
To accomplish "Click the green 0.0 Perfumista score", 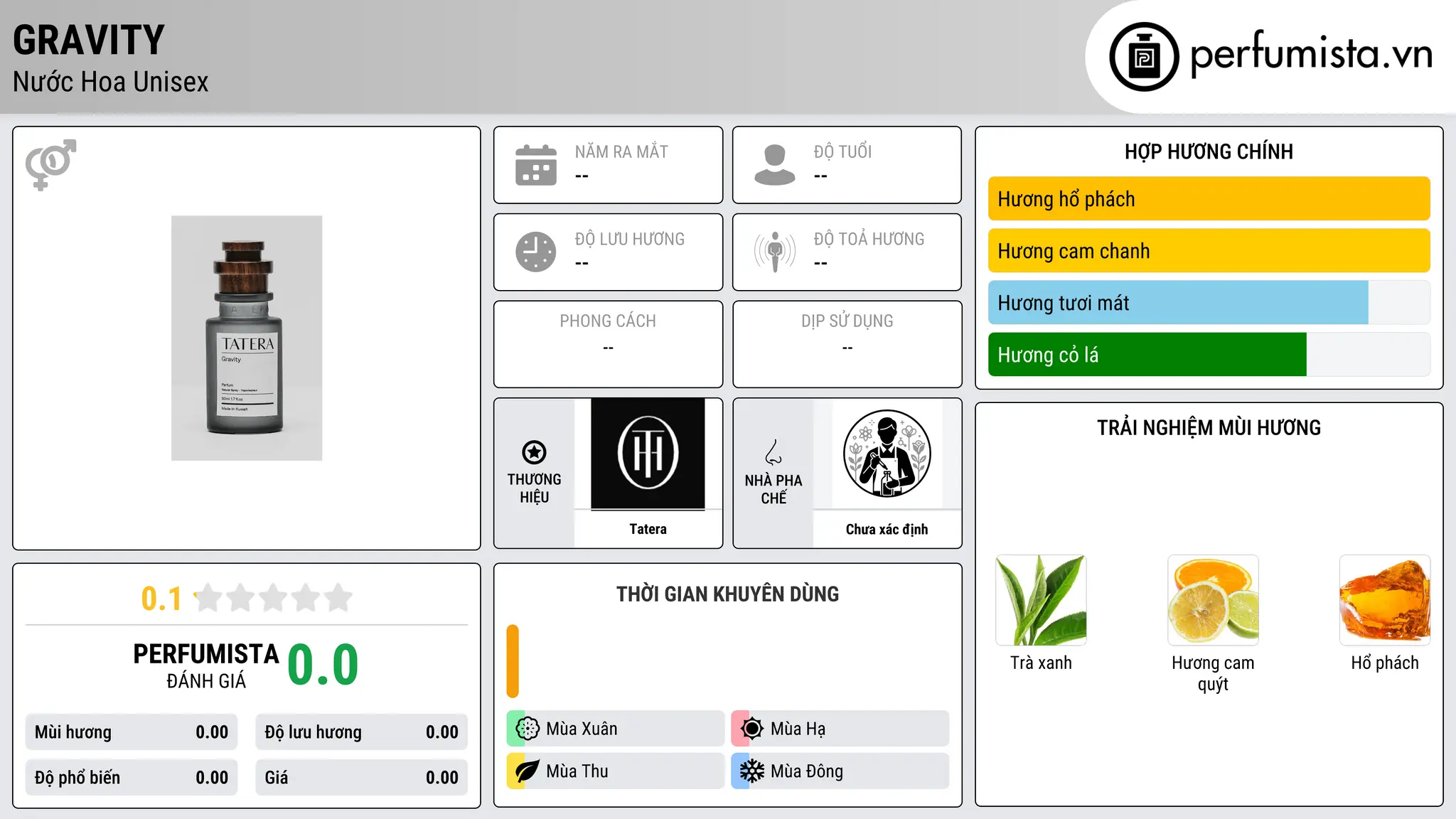I will [323, 665].
